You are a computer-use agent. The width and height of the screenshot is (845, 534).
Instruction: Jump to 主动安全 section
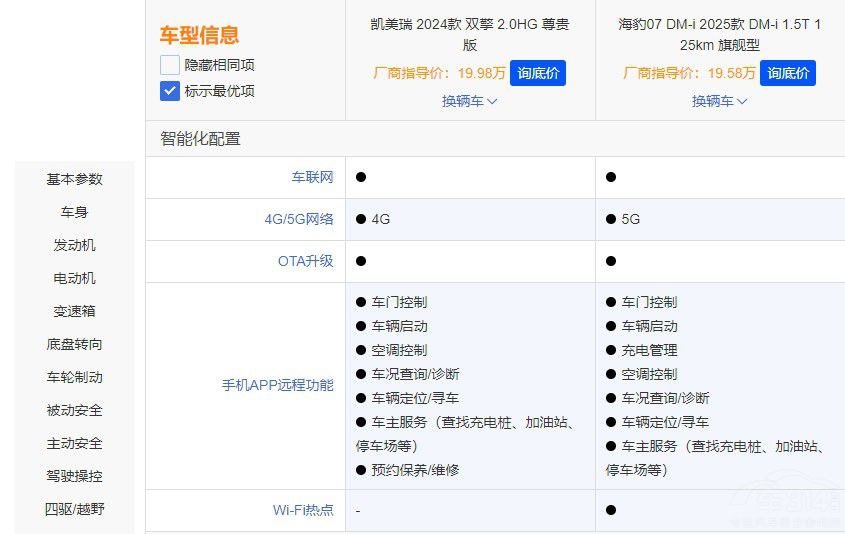74,443
